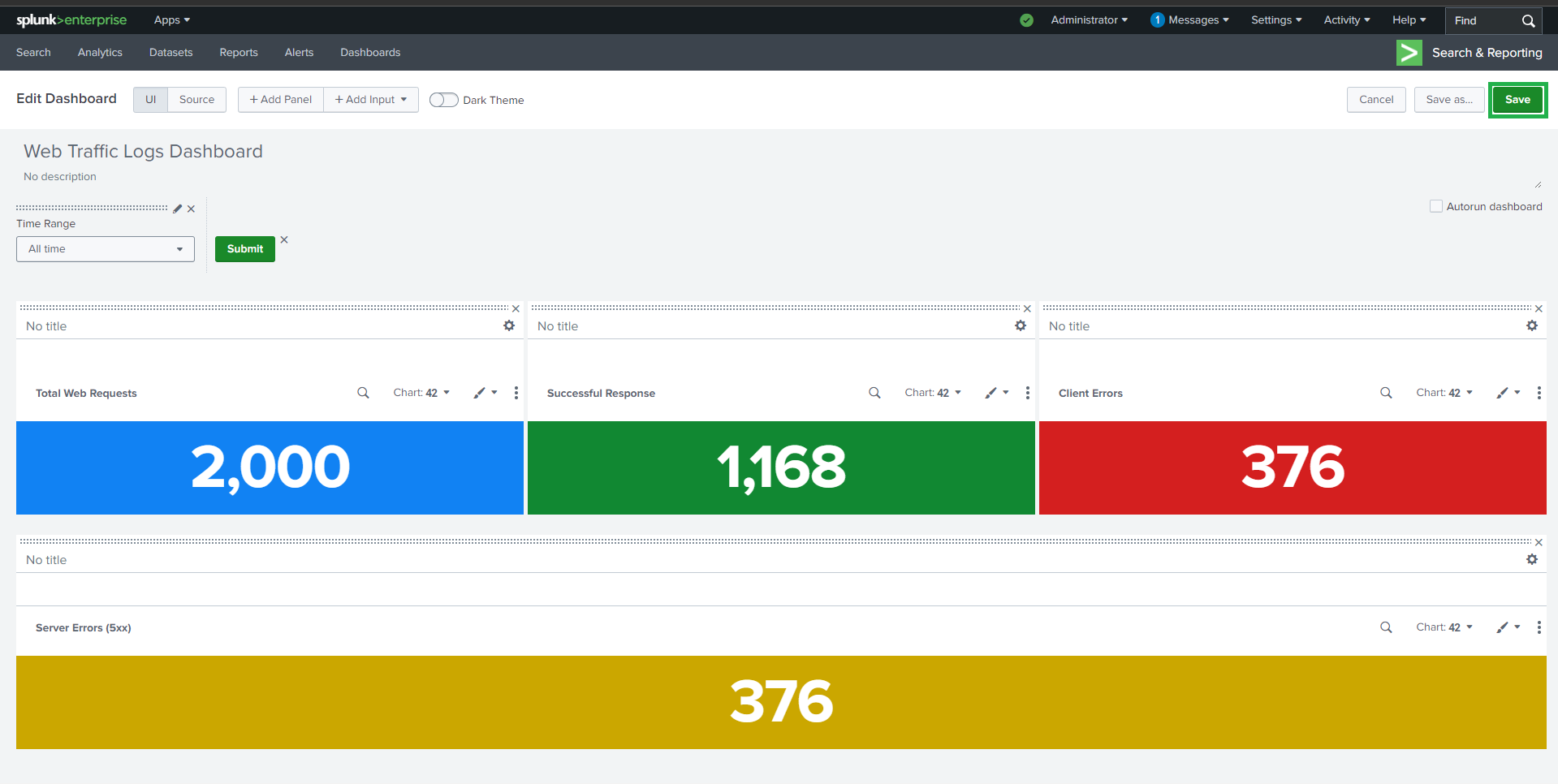Open more actions for Total Web Requests
This screenshot has width=1558, height=784.
[516, 393]
